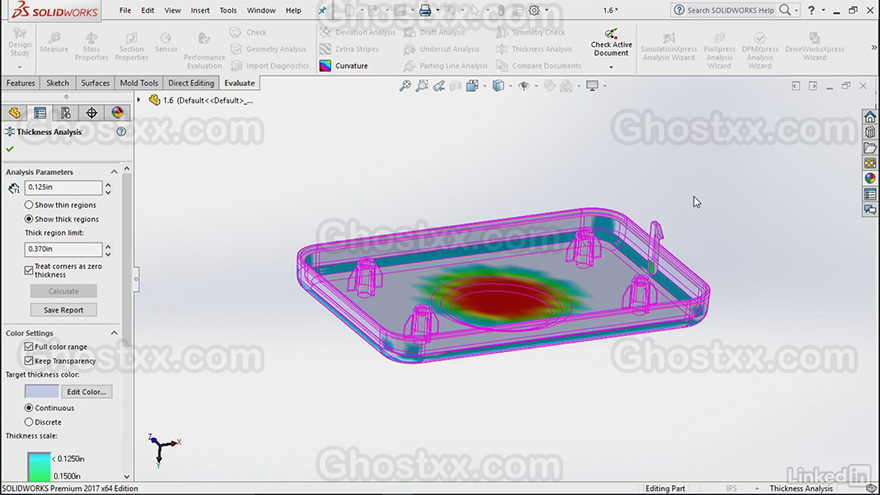Click the Save Report button
This screenshot has width=880, height=495.
tap(63, 310)
